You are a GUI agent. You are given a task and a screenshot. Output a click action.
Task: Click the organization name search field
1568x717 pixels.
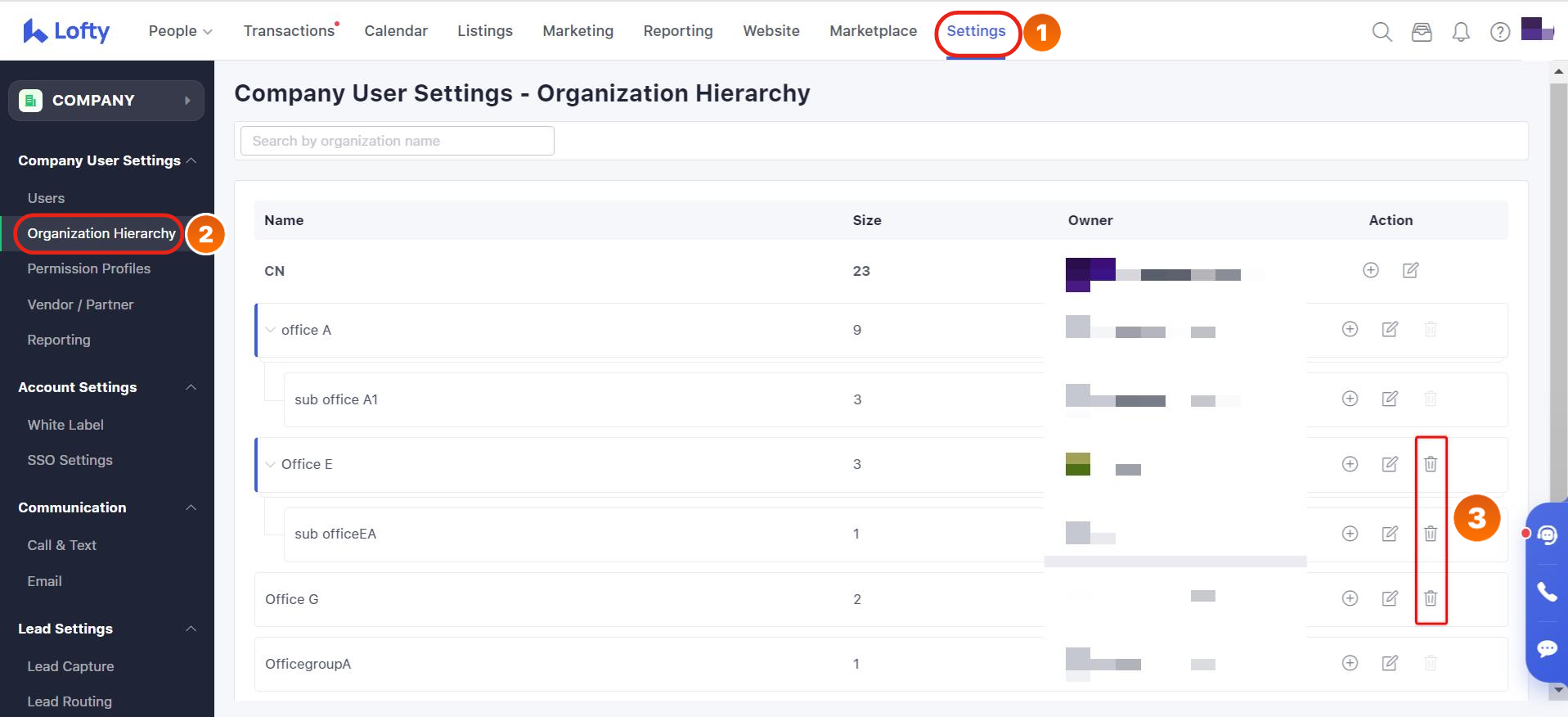point(397,141)
